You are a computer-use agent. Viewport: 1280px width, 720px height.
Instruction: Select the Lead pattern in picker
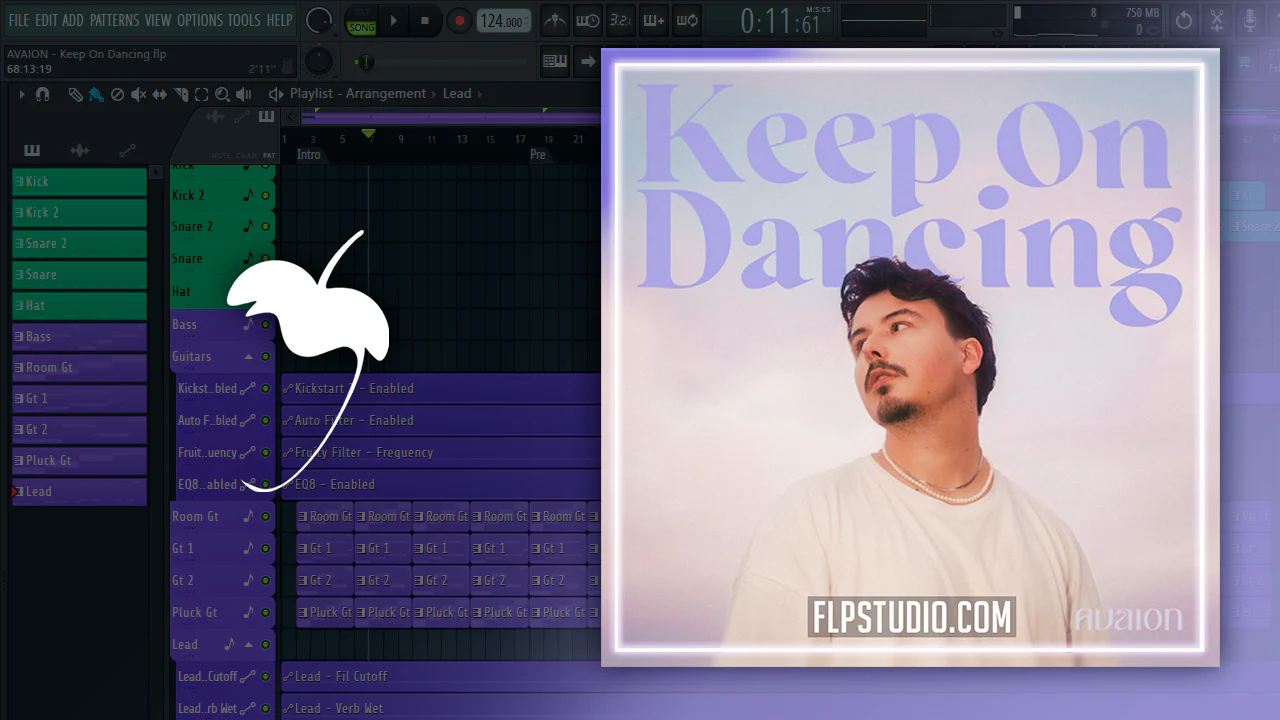coord(80,492)
